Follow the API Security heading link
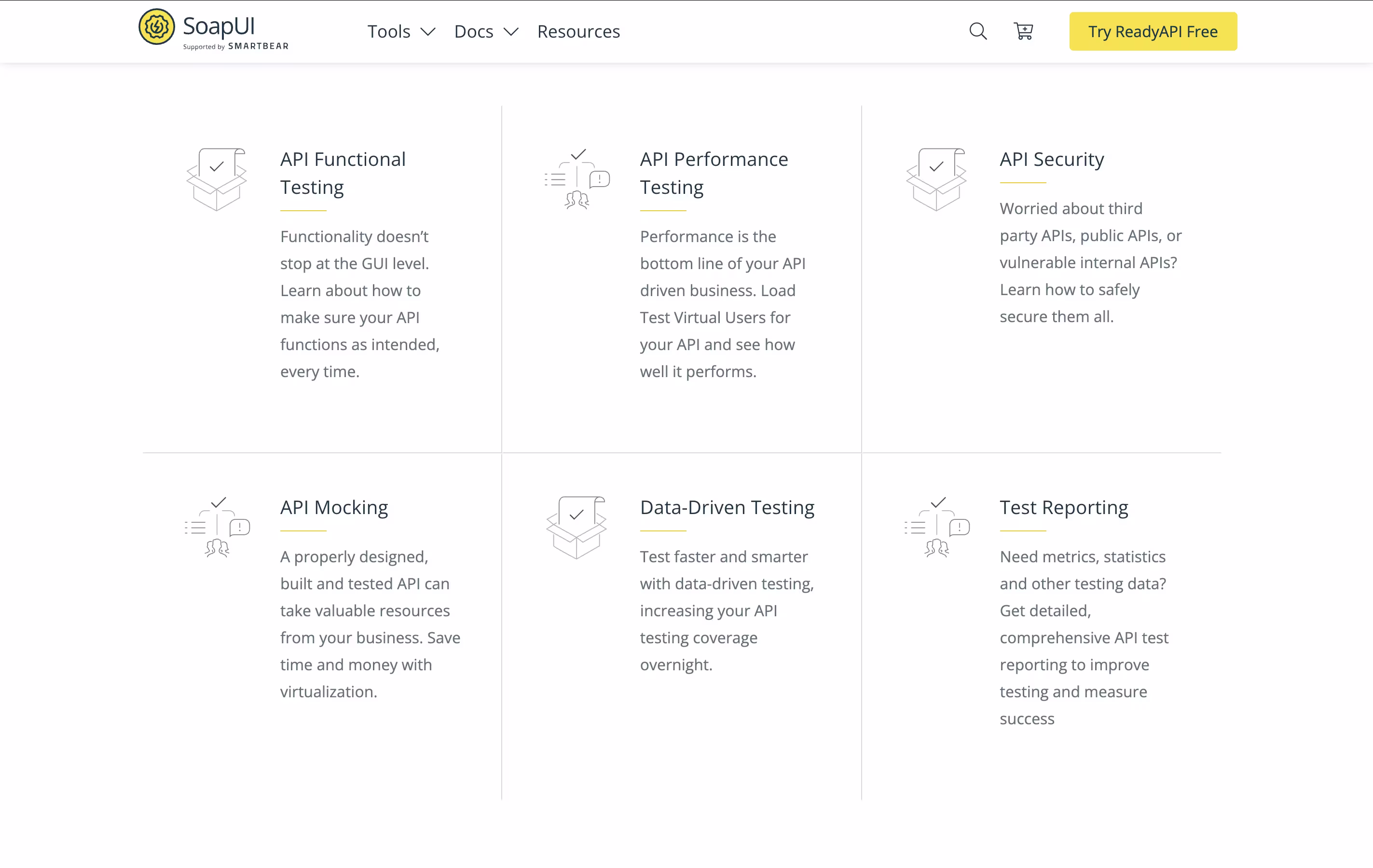1373x868 pixels. pos(1051,160)
